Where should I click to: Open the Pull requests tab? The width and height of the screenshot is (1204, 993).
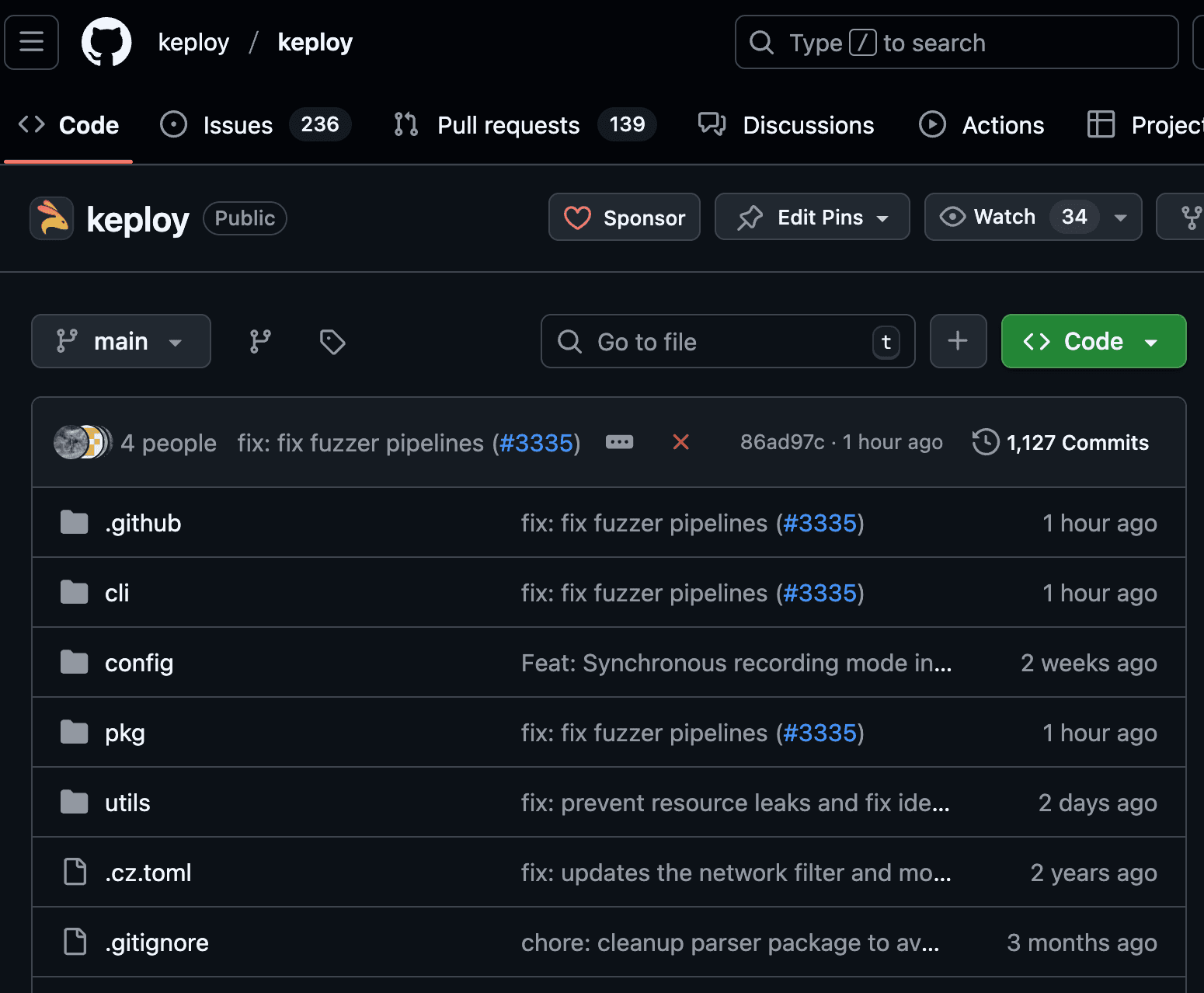[524, 125]
